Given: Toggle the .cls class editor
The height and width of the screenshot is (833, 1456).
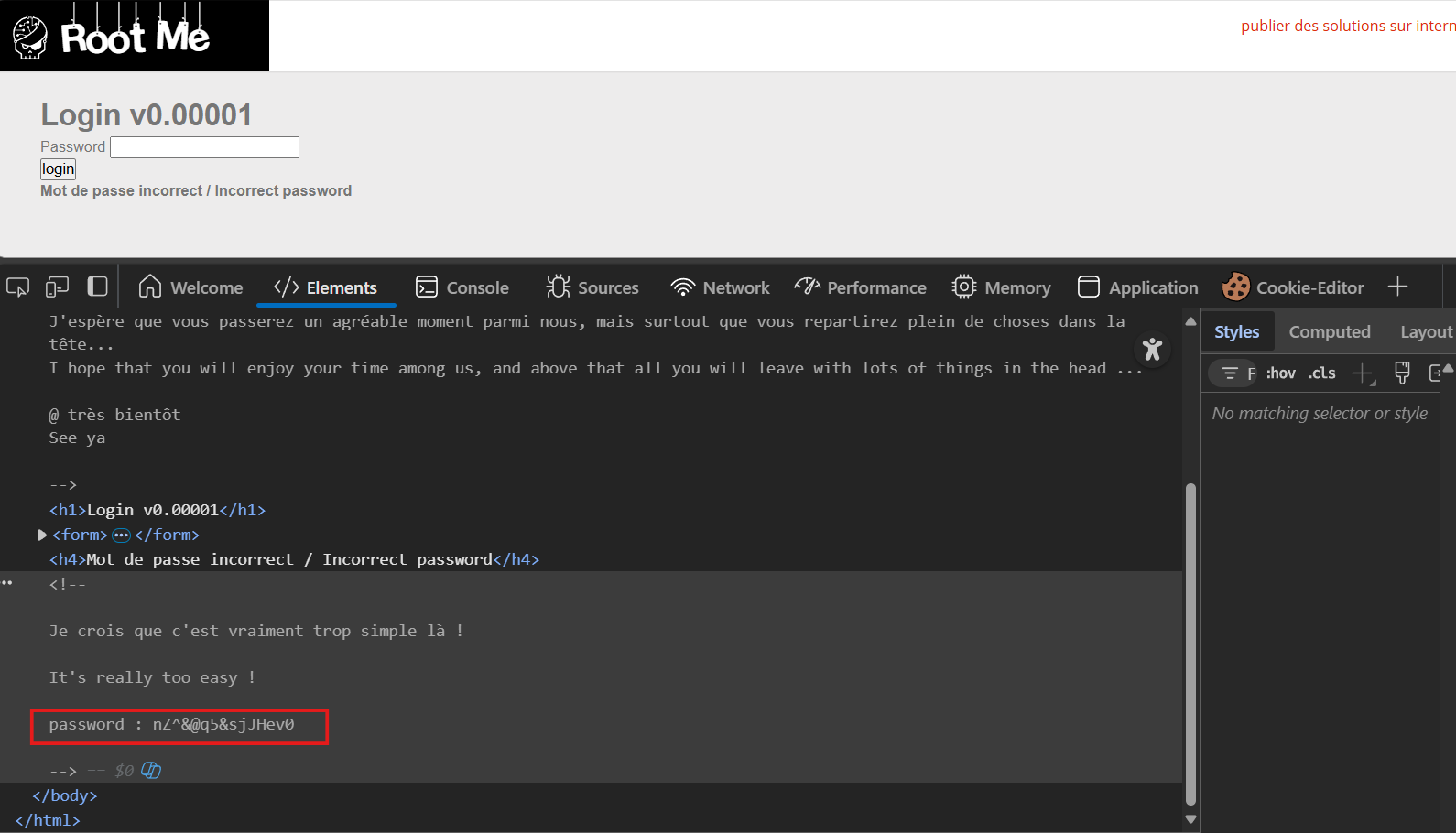Looking at the screenshot, I should pyautogui.click(x=1321, y=373).
